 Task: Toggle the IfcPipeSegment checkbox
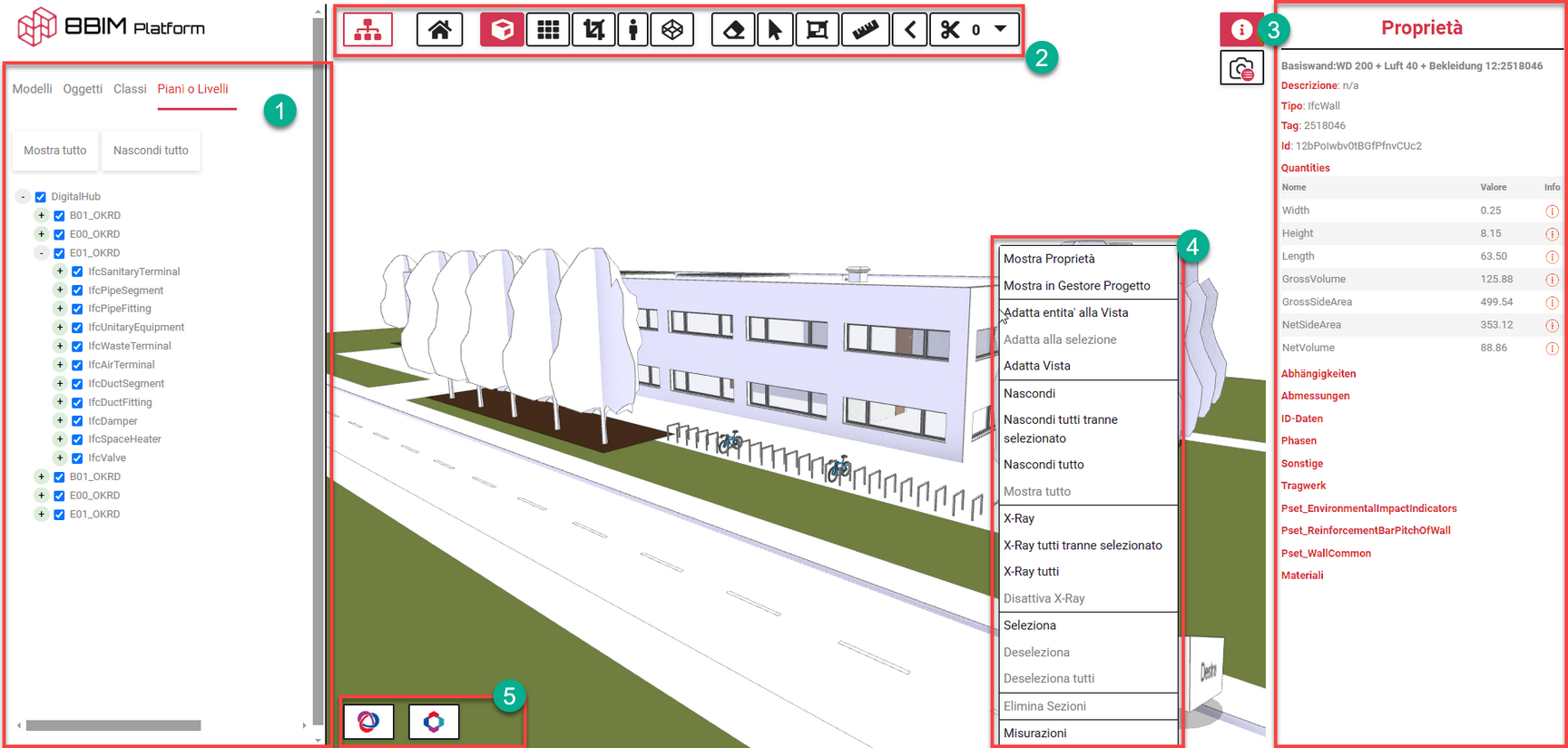(77, 290)
